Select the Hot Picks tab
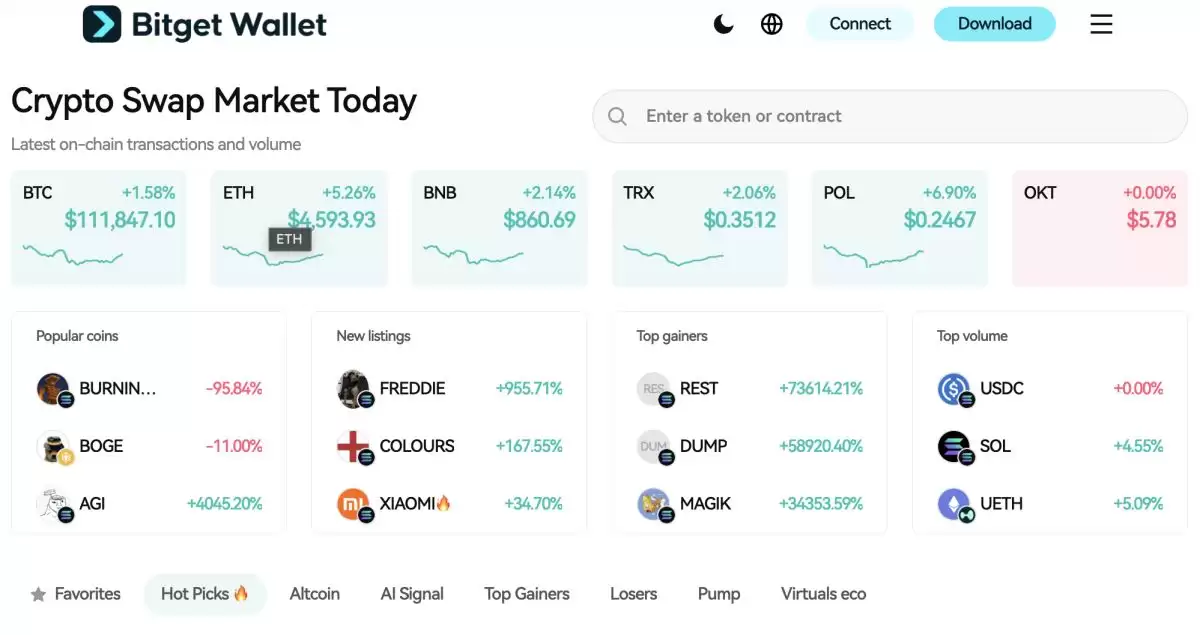This screenshot has width=1200, height=635. (205, 594)
